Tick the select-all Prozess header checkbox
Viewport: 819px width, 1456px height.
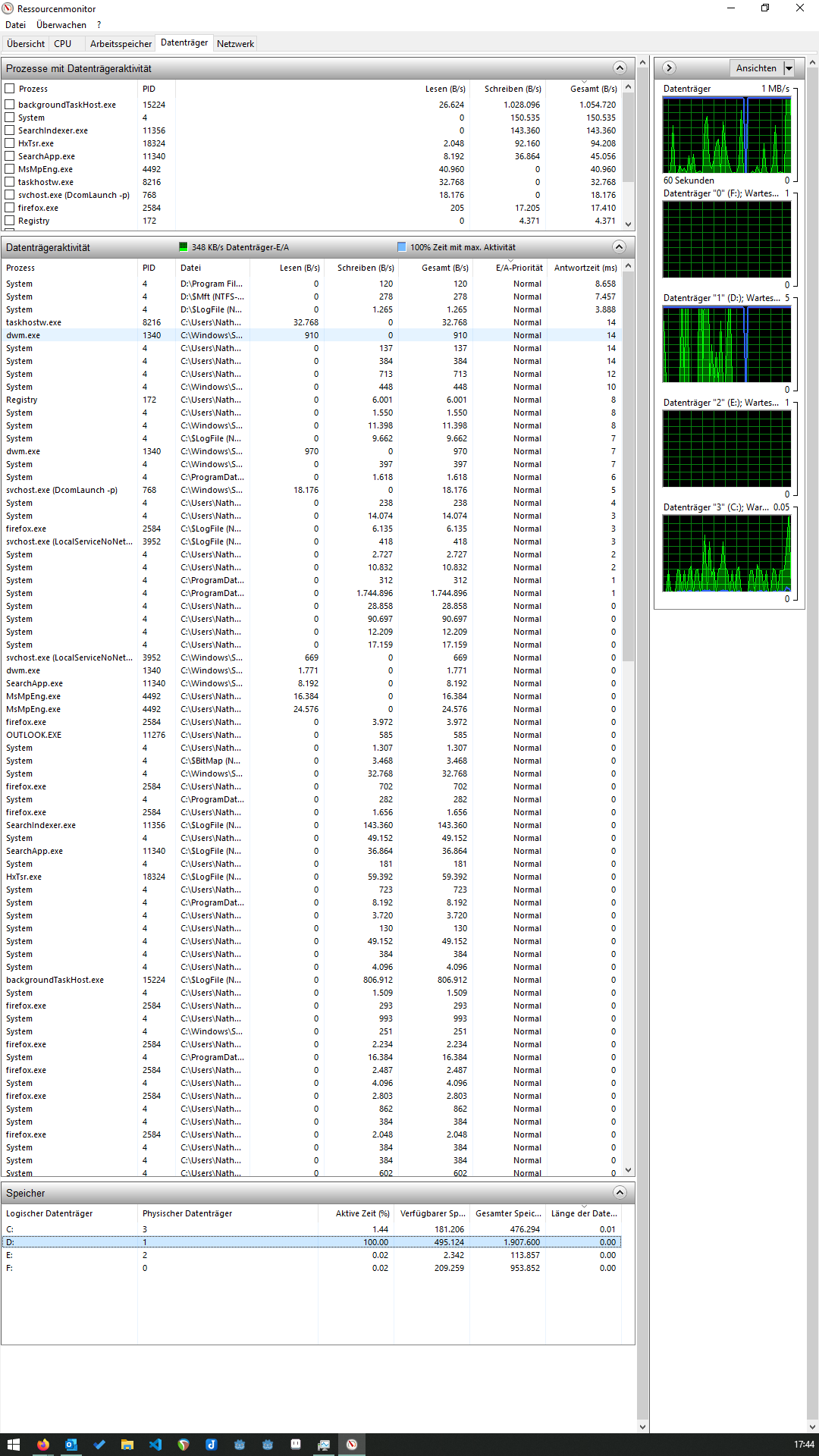10,89
